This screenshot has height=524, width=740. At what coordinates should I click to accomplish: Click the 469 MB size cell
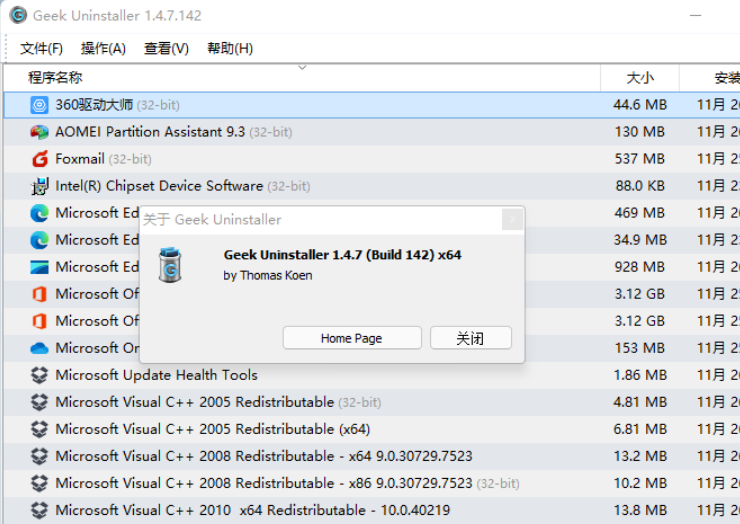[x=640, y=213]
